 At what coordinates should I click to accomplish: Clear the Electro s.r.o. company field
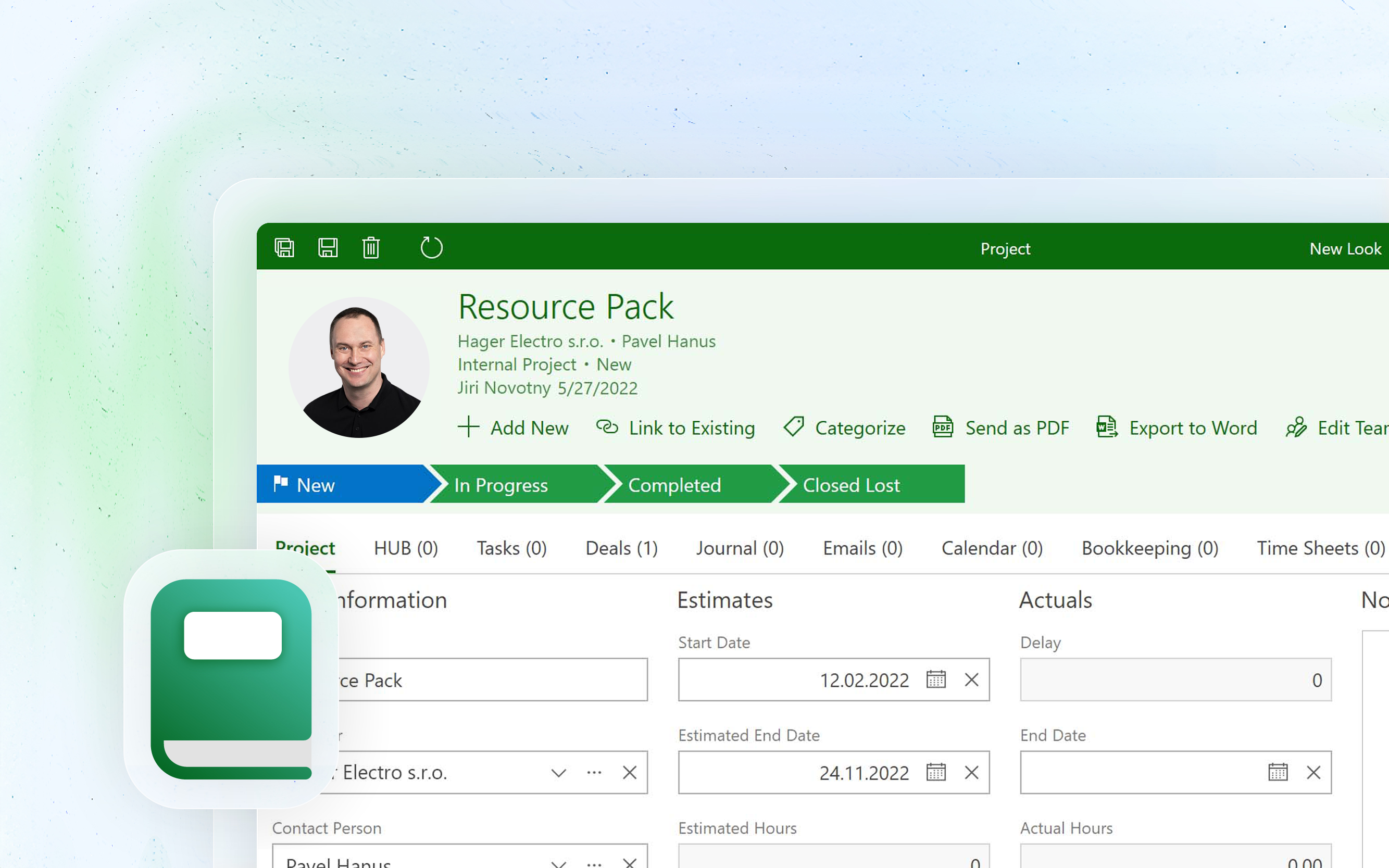[630, 772]
